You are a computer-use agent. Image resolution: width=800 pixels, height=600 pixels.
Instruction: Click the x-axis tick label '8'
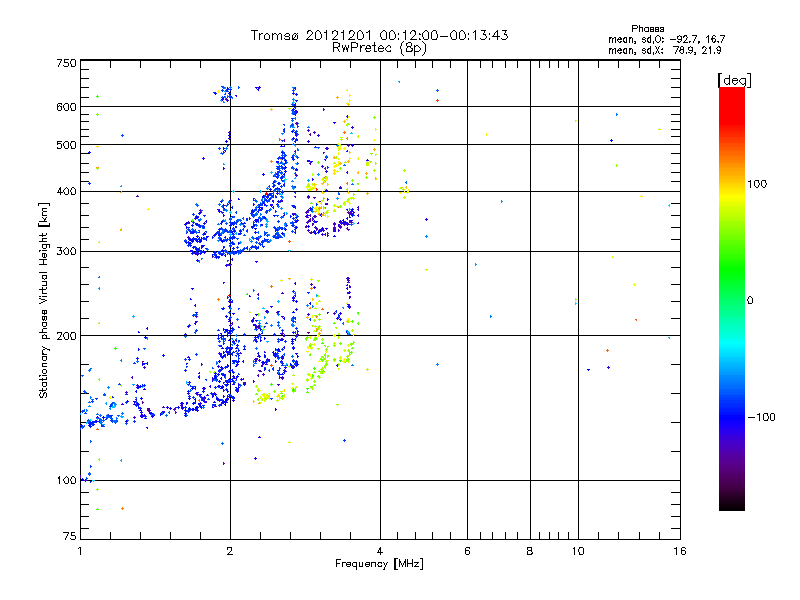pyautogui.click(x=530, y=551)
